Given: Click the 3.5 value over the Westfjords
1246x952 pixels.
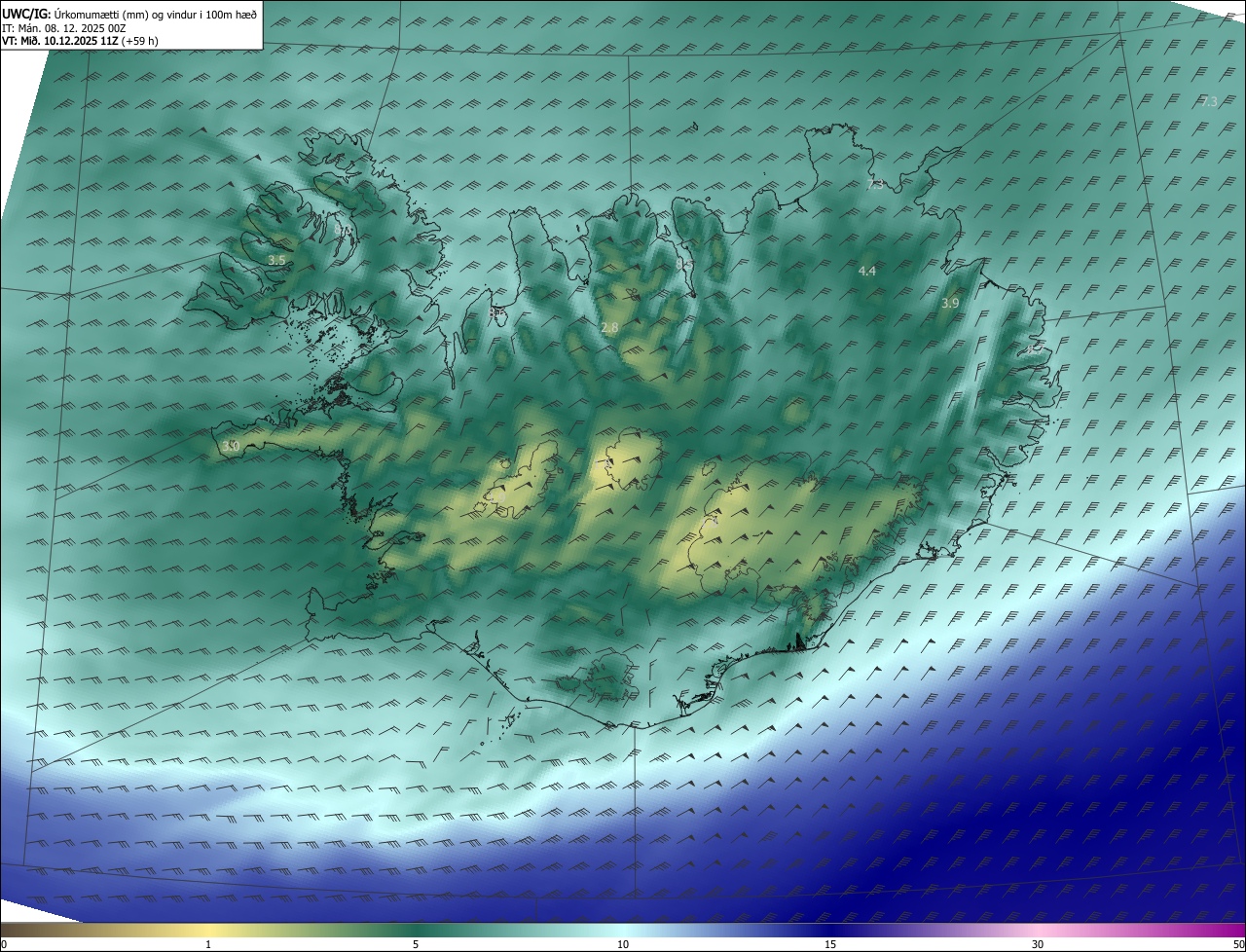Looking at the screenshot, I should point(276,260).
